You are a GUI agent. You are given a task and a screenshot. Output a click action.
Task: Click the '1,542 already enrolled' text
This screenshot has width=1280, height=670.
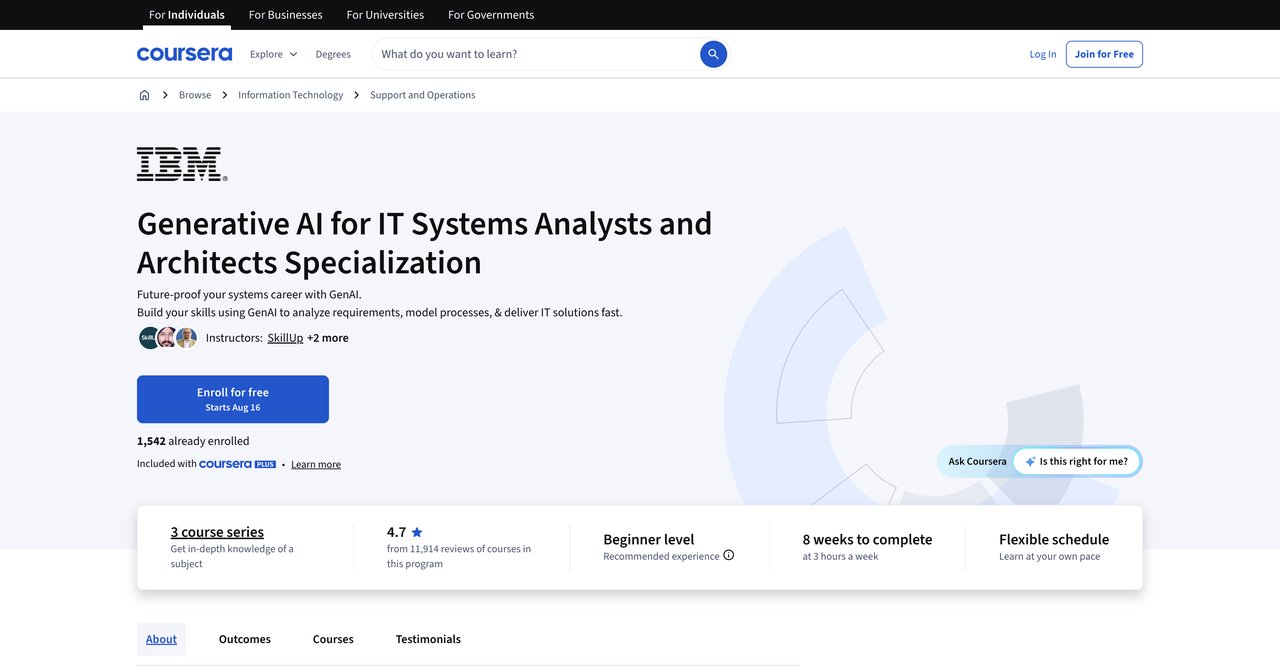193,441
